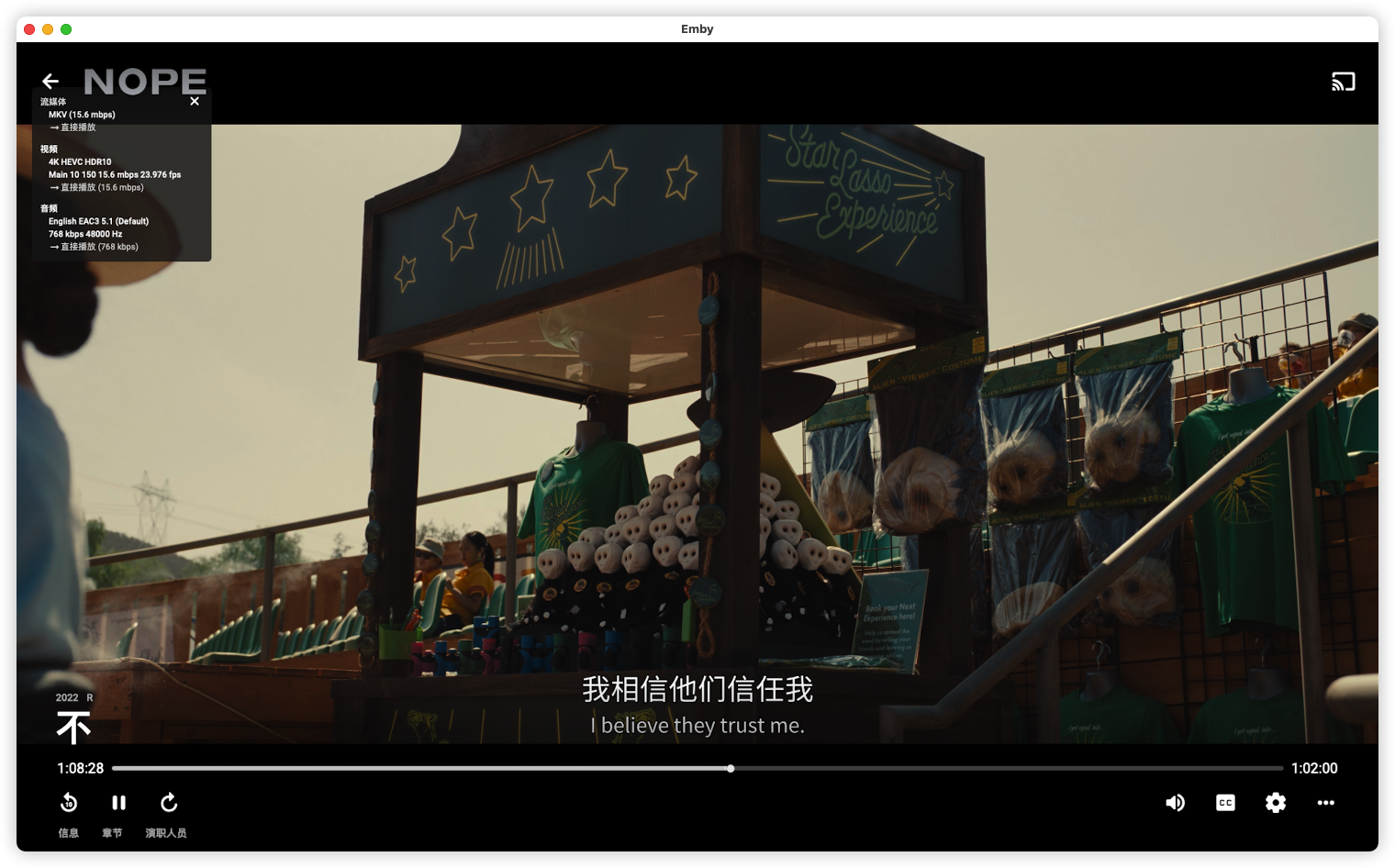Seek using the playback progress slider
The height and width of the screenshot is (868, 1395).
pyautogui.click(x=697, y=768)
